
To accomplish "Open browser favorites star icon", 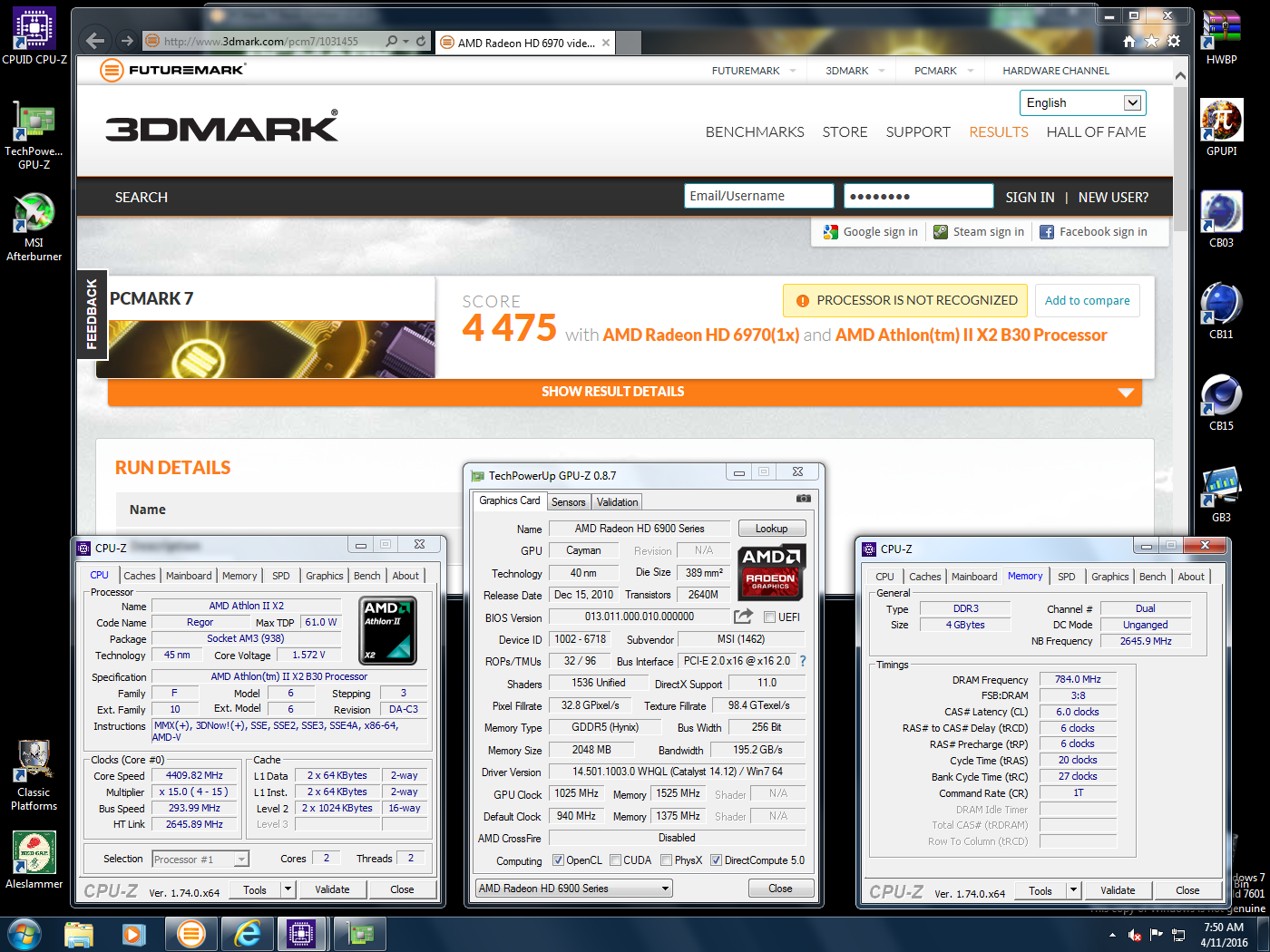I will point(1151,41).
